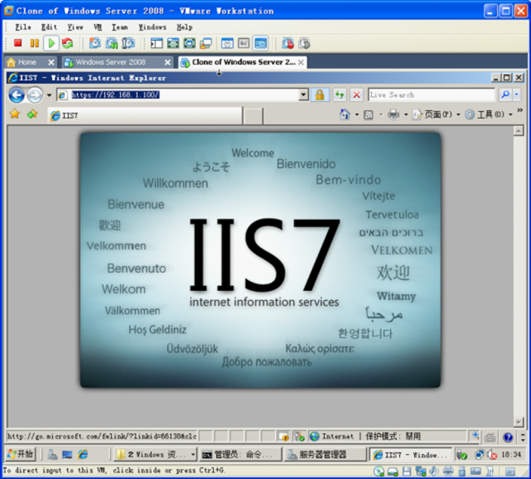Screen dimensions: 531x479
Task: Click the VMware unity mode icon
Action: pos(189,43)
